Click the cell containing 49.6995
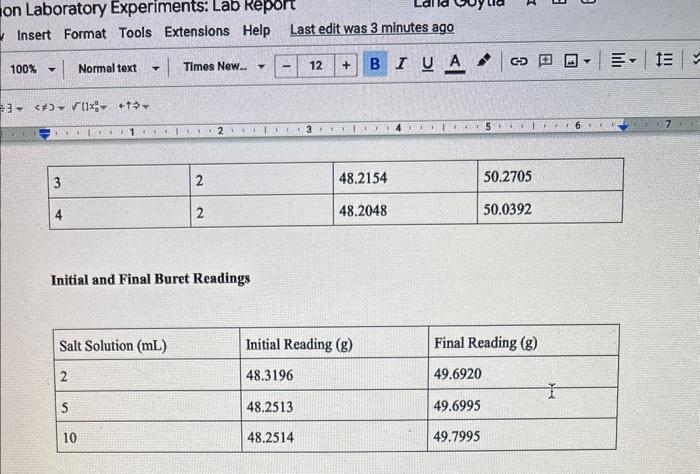This screenshot has width=700, height=474. point(522,405)
